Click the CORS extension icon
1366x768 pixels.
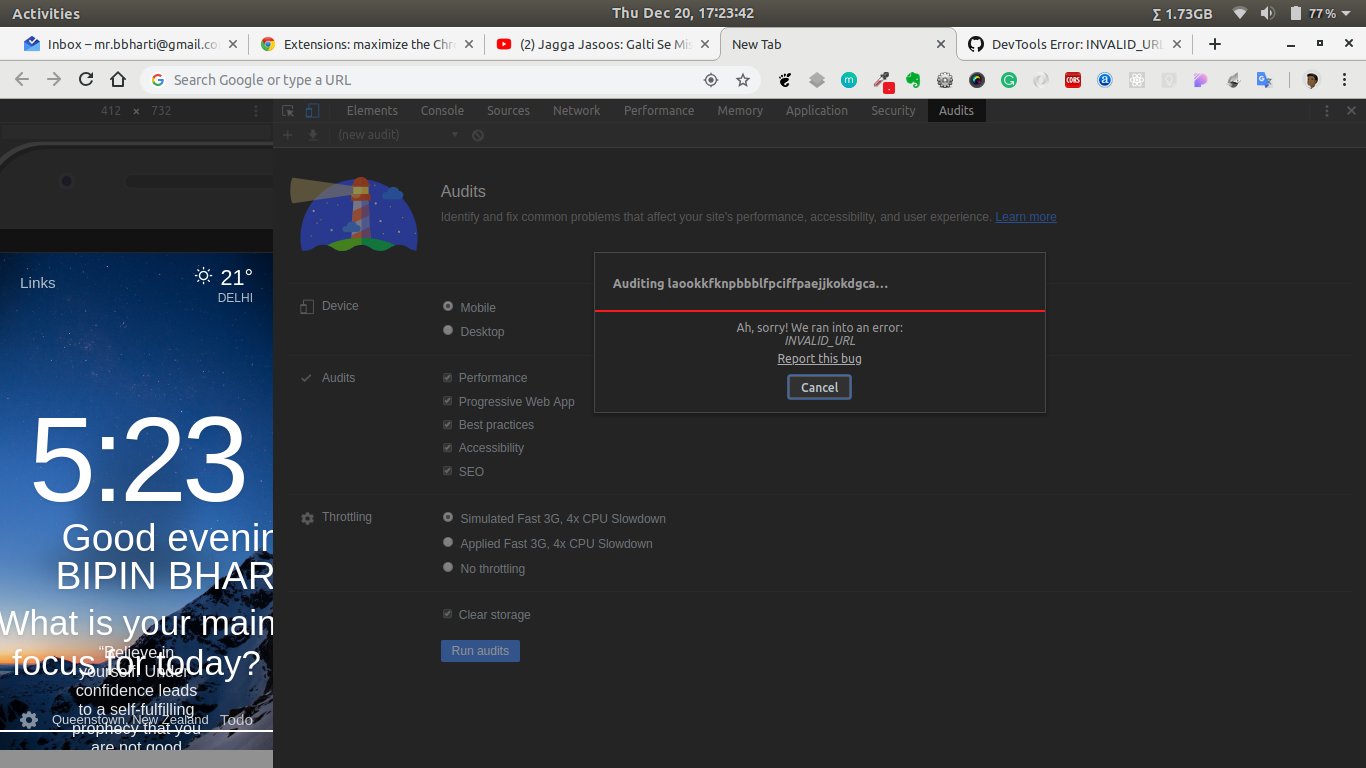[1073, 79]
